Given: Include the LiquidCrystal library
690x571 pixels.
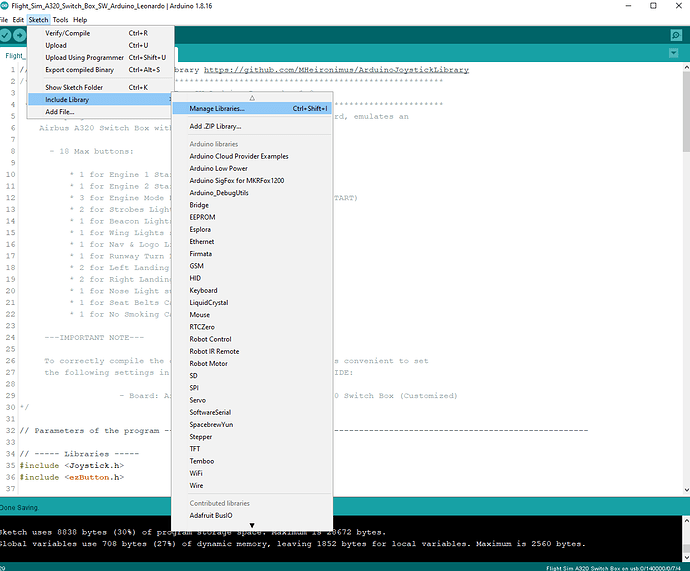Looking at the screenshot, I should tap(252, 303).
